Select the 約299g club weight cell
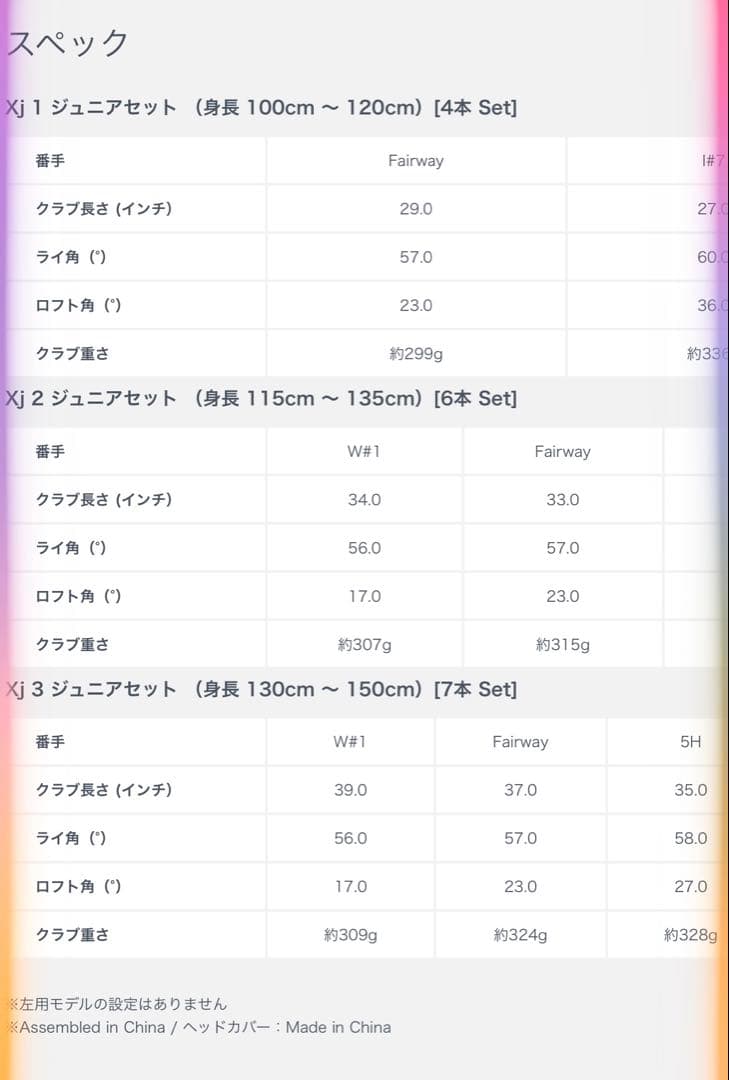This screenshot has width=729, height=1080. [x=416, y=354]
